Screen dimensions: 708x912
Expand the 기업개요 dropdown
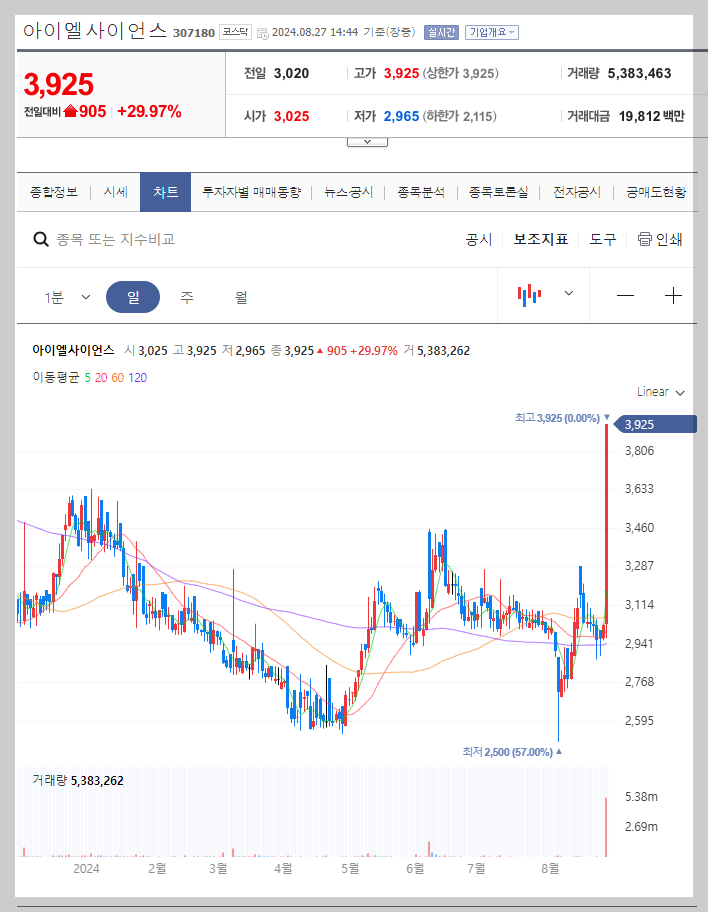tap(492, 31)
